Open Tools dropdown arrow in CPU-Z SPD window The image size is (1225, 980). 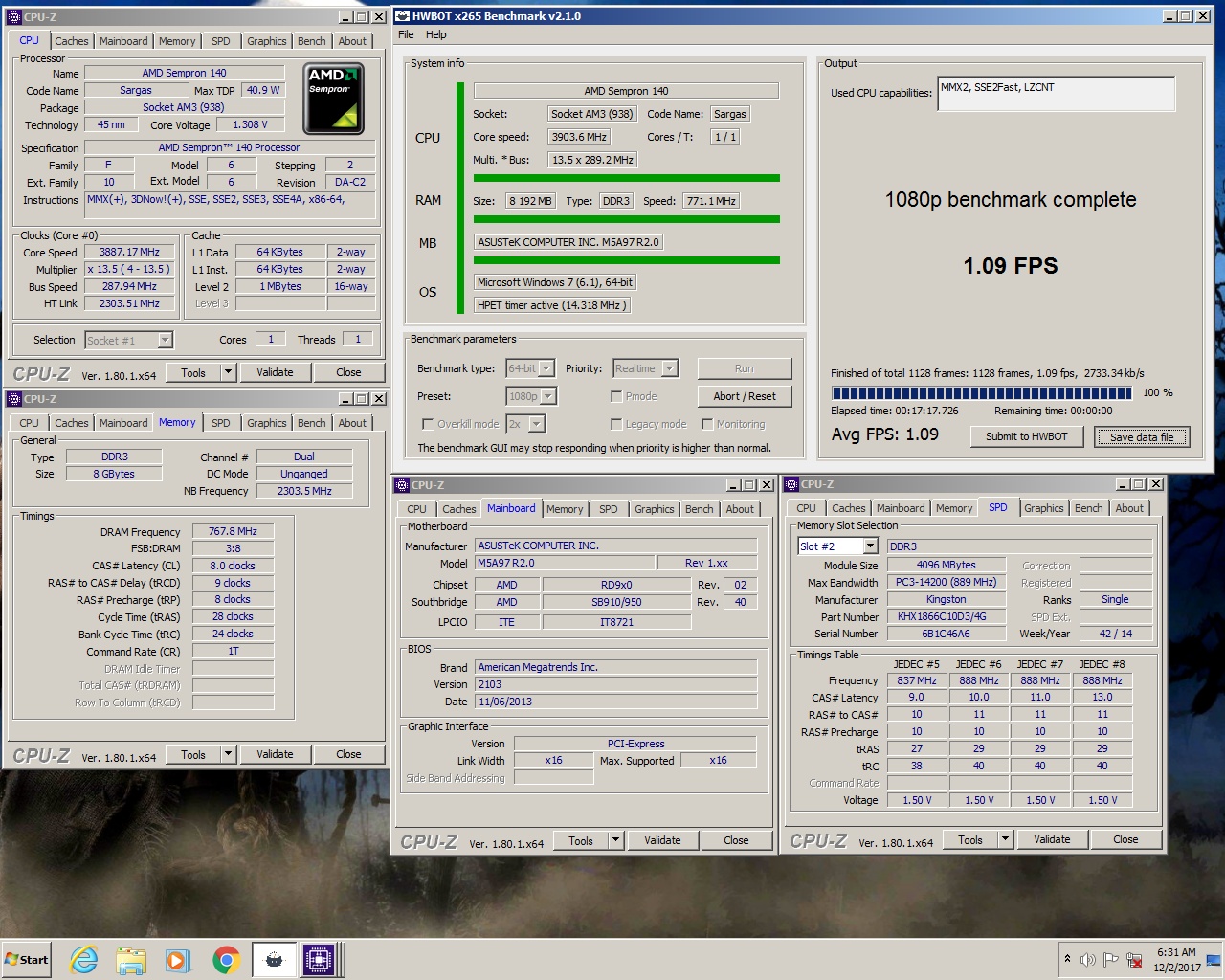pos(1005,839)
